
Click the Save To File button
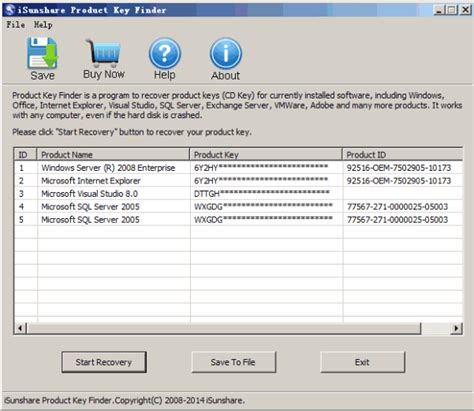click(x=233, y=362)
